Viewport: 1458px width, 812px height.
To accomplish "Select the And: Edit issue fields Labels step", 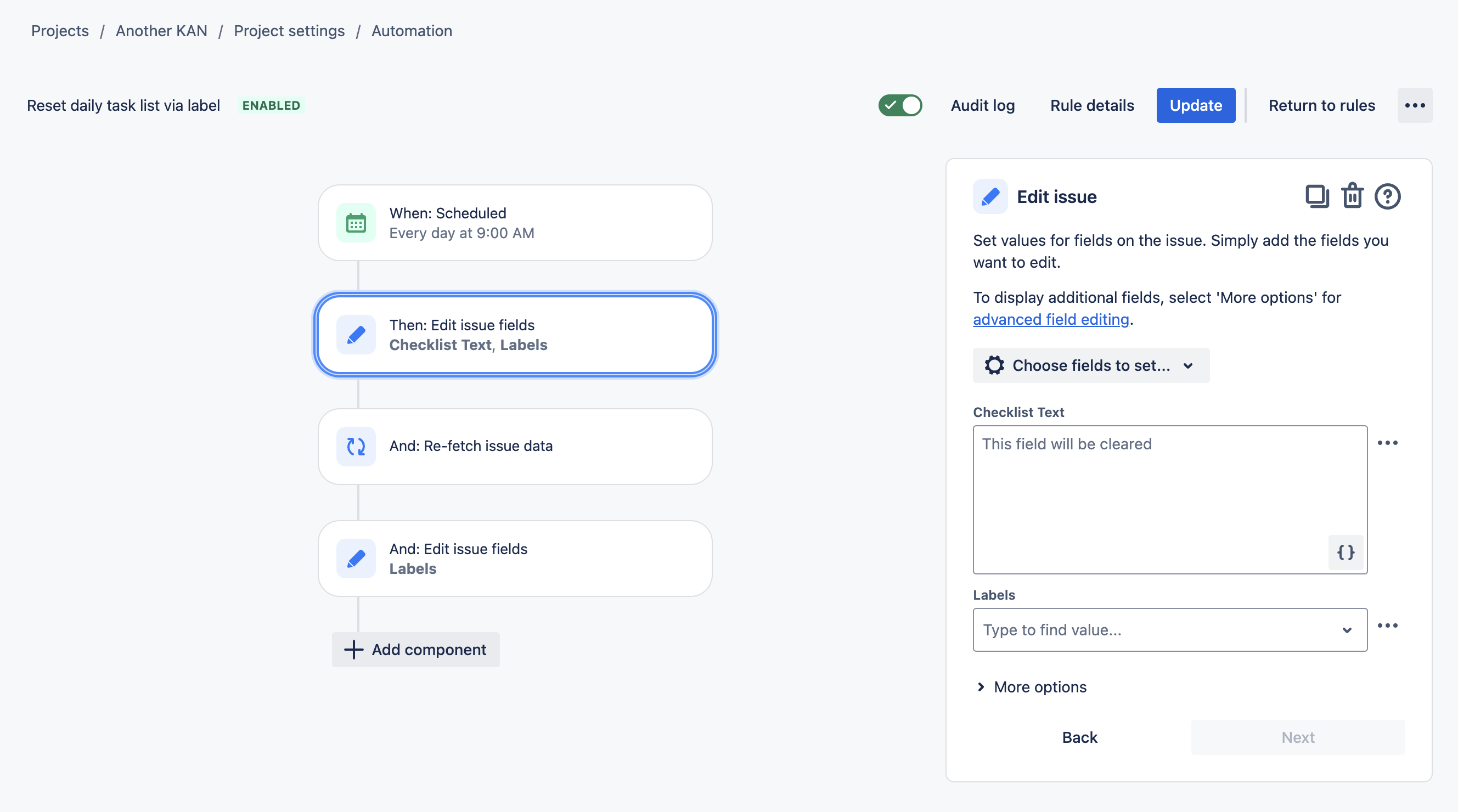I will tap(515, 559).
